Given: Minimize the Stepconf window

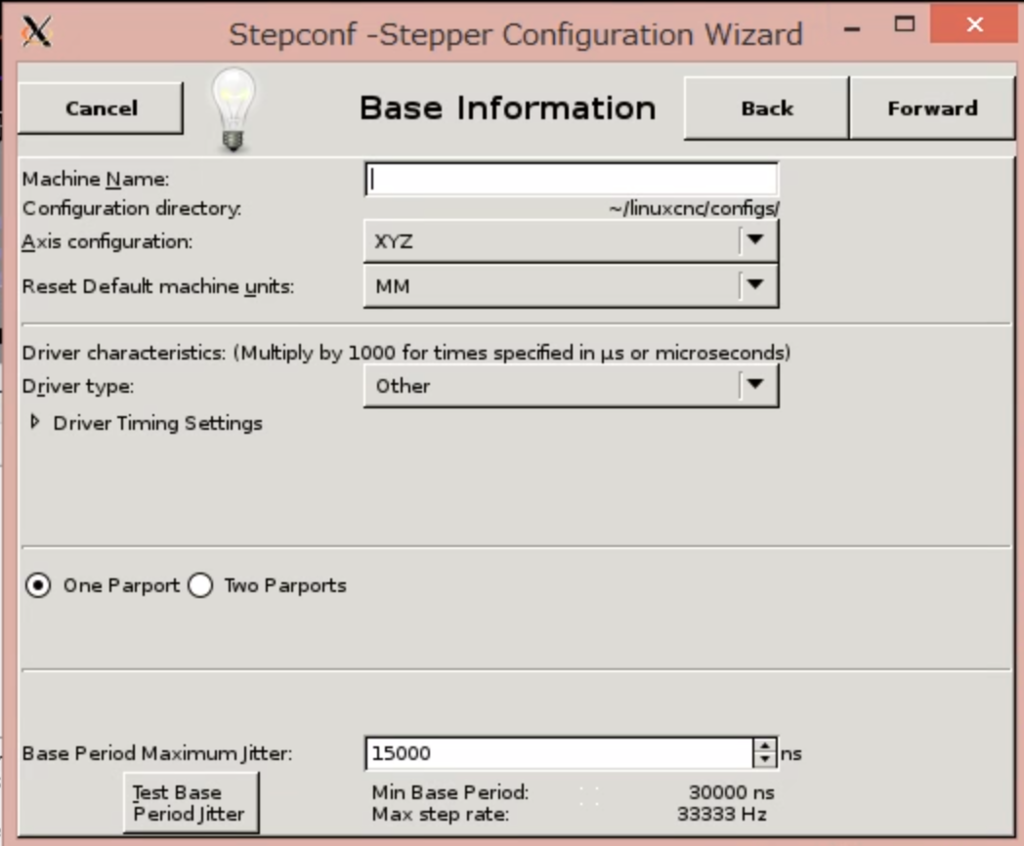Looking at the screenshot, I should [851, 29].
